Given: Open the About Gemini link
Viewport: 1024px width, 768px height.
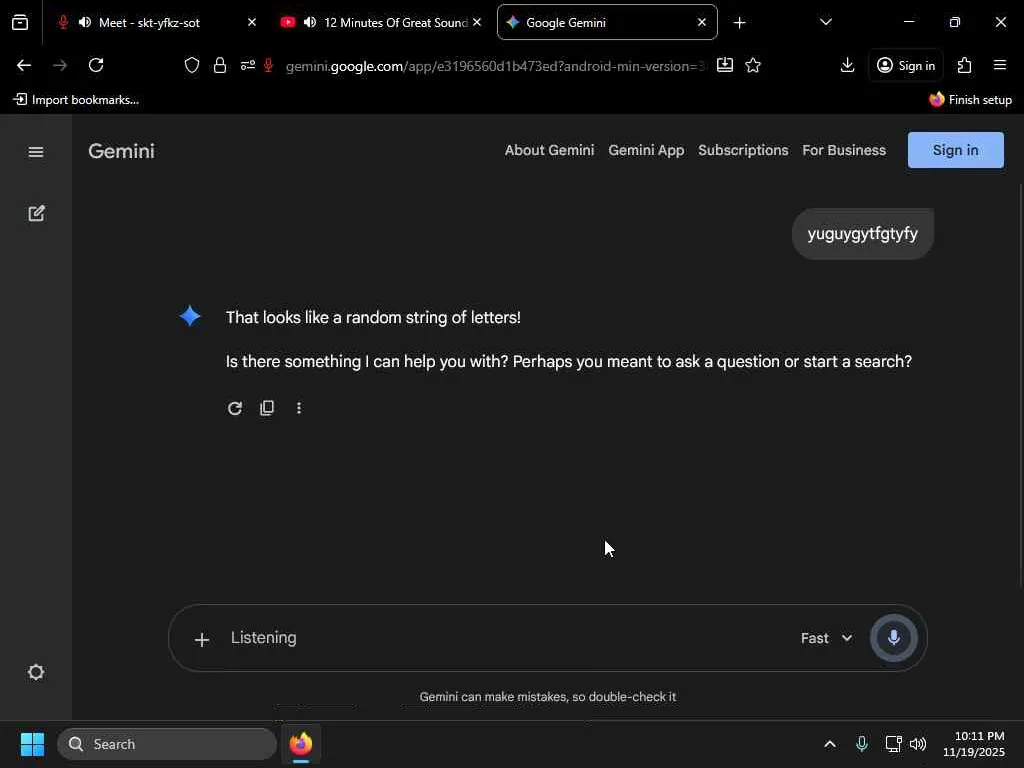Looking at the screenshot, I should (x=549, y=150).
